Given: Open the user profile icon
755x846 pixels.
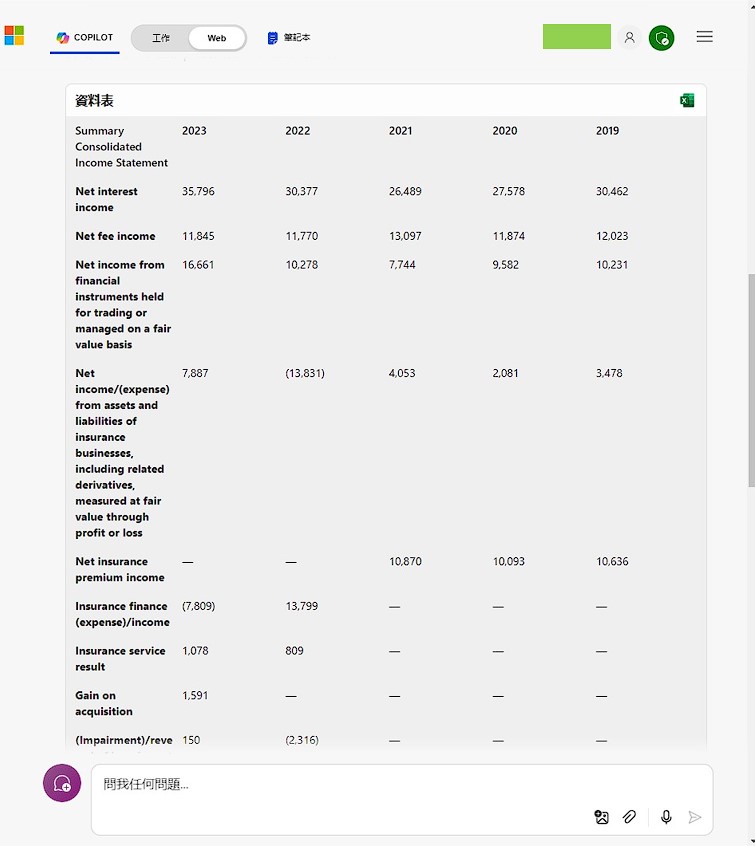Looking at the screenshot, I should (x=629, y=37).
